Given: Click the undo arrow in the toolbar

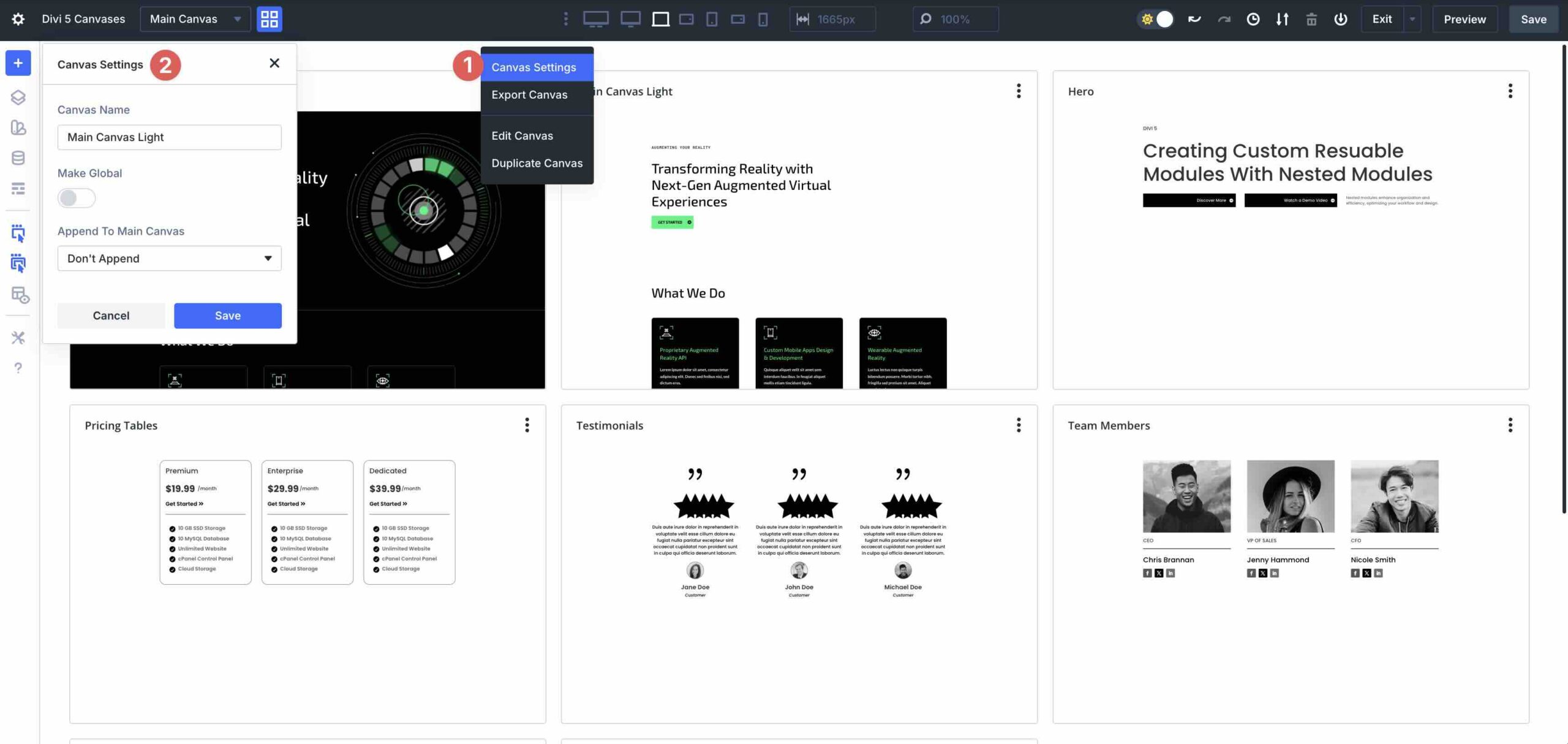Looking at the screenshot, I should [x=1193, y=19].
